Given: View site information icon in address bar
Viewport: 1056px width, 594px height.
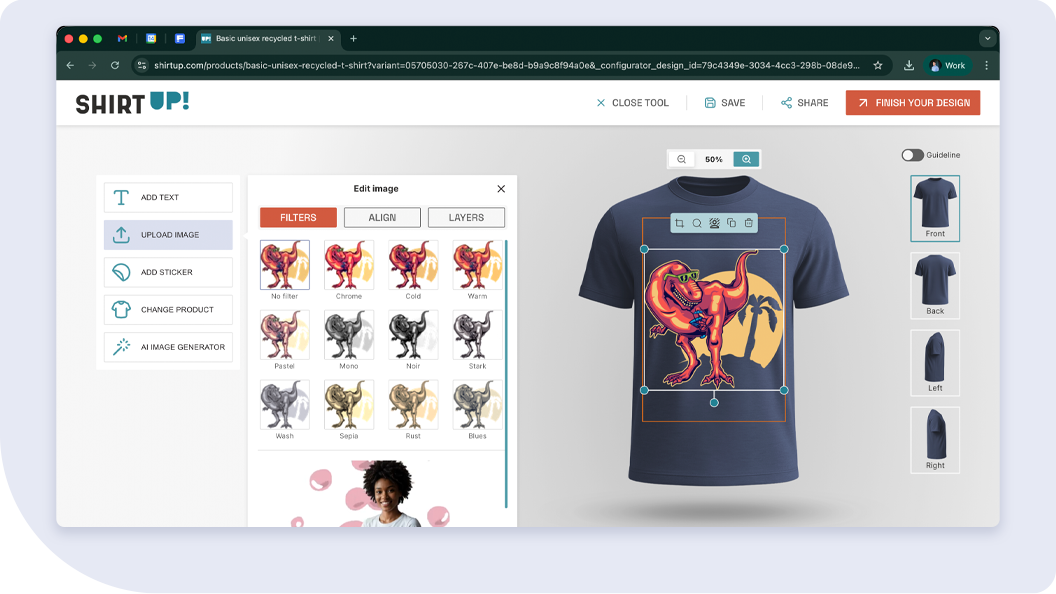Looking at the screenshot, I should [x=141, y=65].
